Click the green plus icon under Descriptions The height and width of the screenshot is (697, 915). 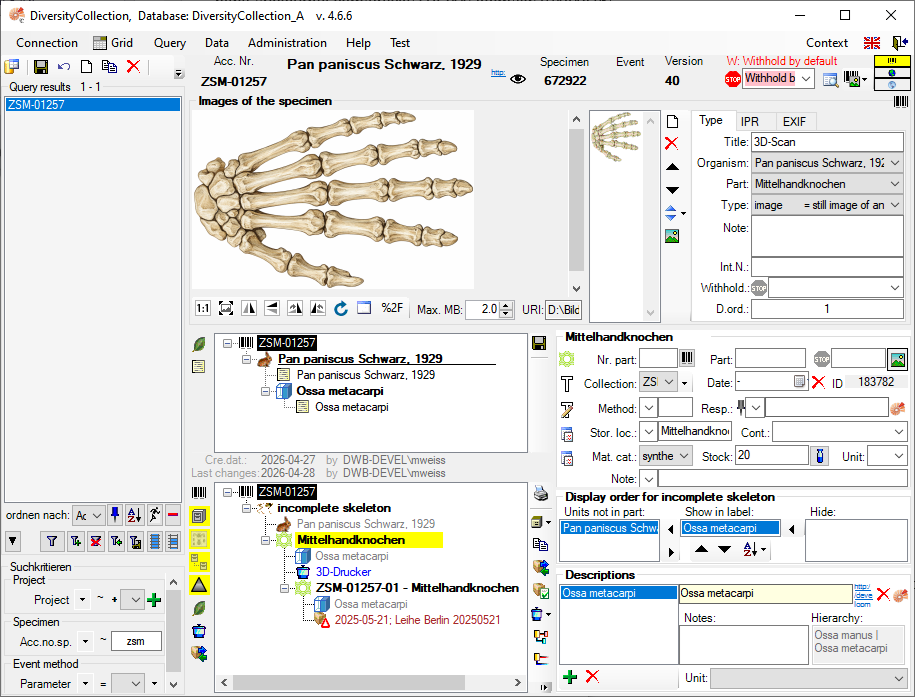pyautogui.click(x=570, y=677)
